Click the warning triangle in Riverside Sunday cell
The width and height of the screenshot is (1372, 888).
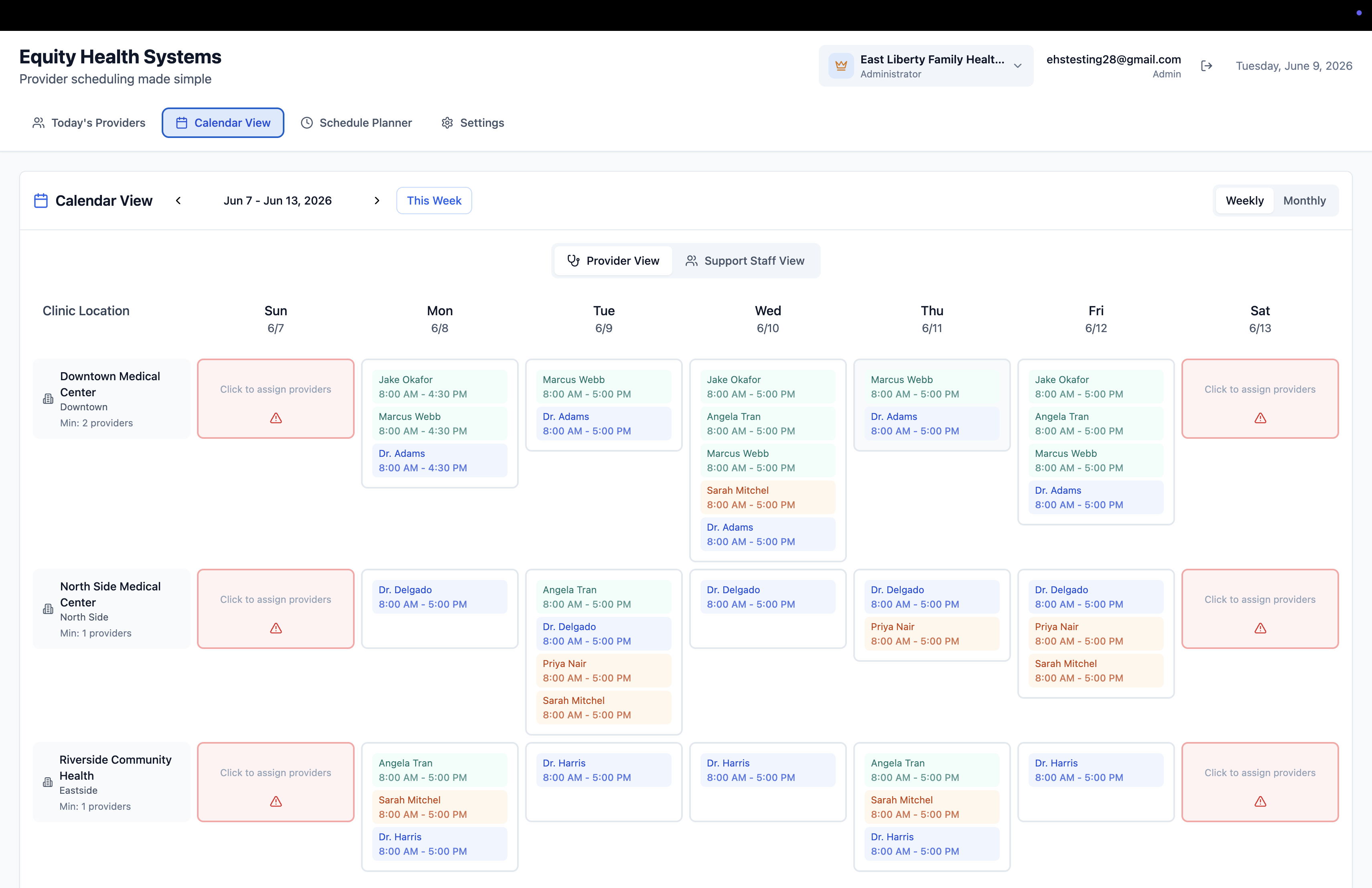(x=276, y=801)
